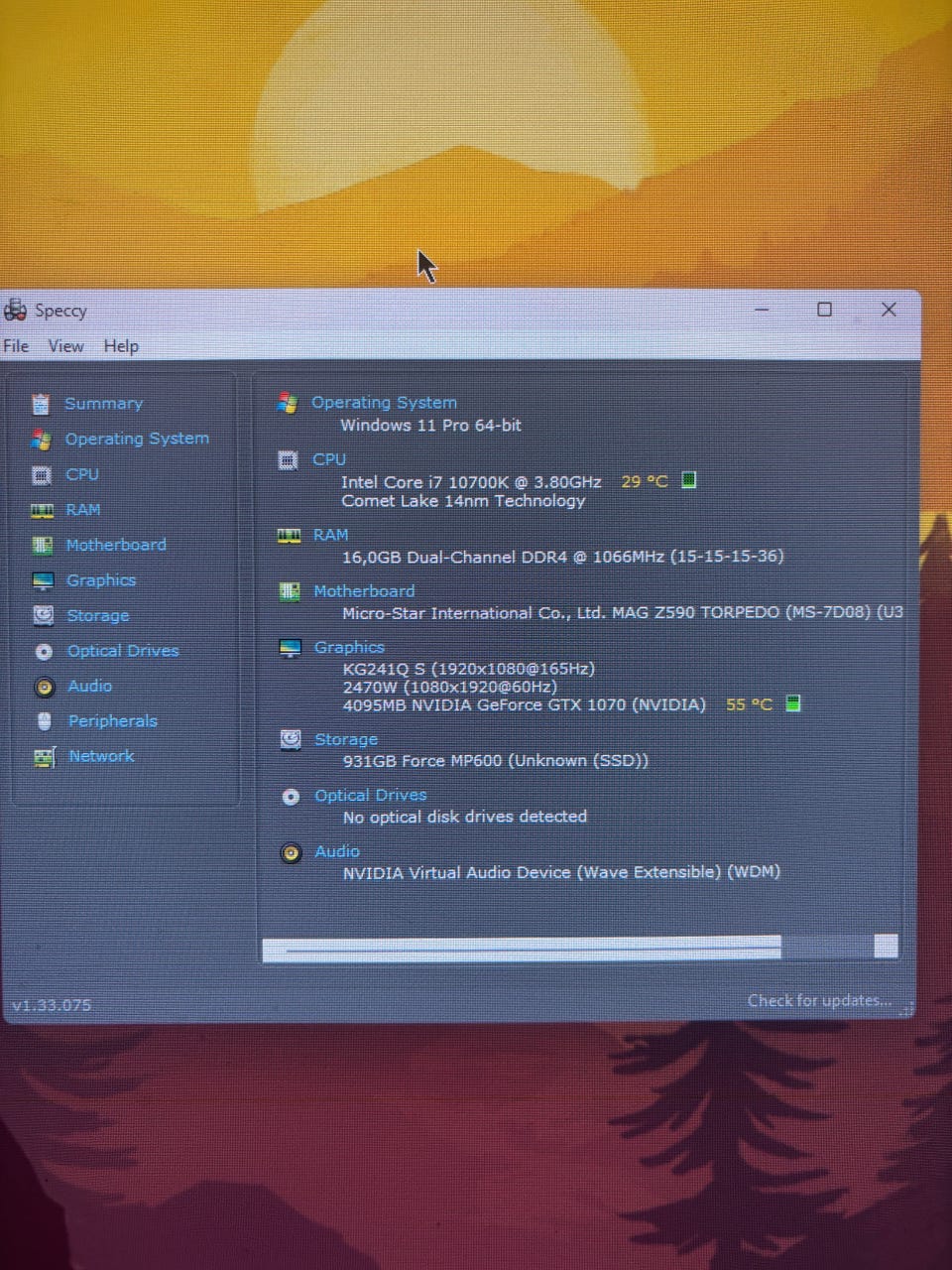Click the Storage icon in summary pane

(x=291, y=739)
